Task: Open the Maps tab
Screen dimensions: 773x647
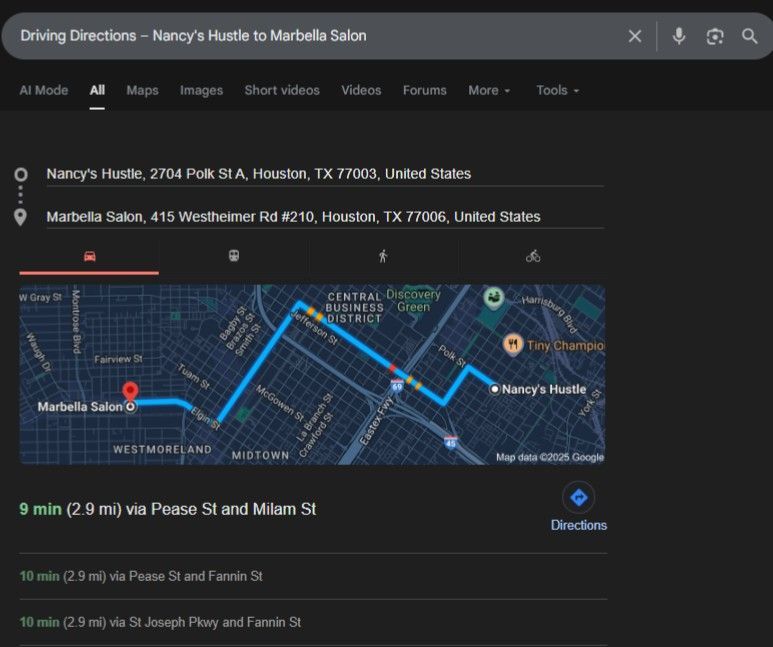Action: pos(142,90)
